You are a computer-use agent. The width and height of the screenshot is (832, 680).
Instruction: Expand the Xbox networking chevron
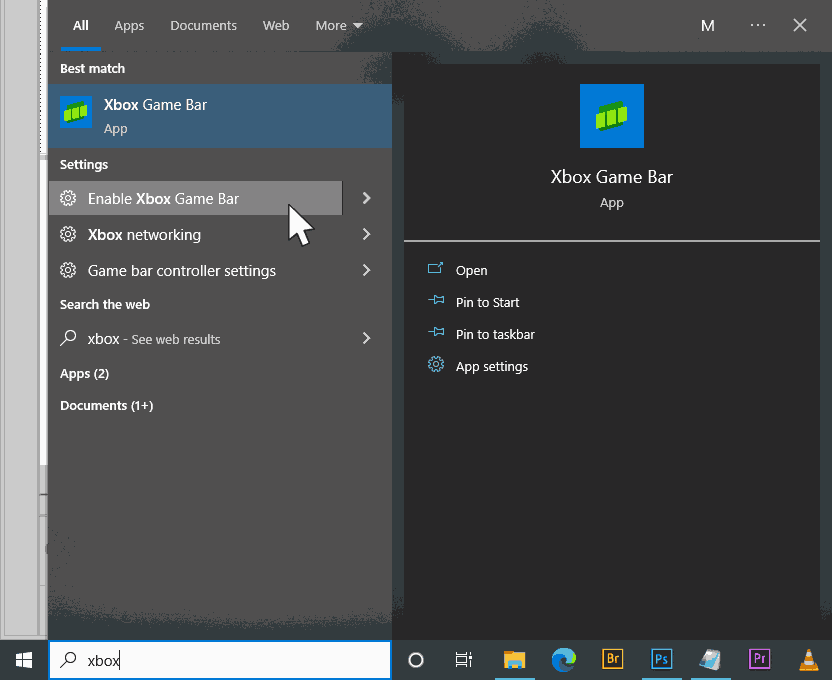(x=366, y=234)
